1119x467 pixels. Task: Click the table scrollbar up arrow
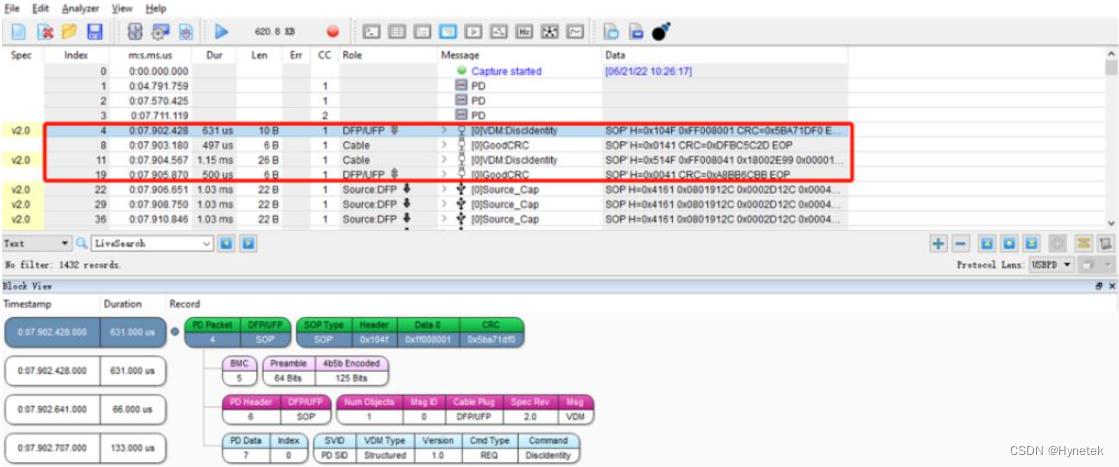tap(1111, 55)
